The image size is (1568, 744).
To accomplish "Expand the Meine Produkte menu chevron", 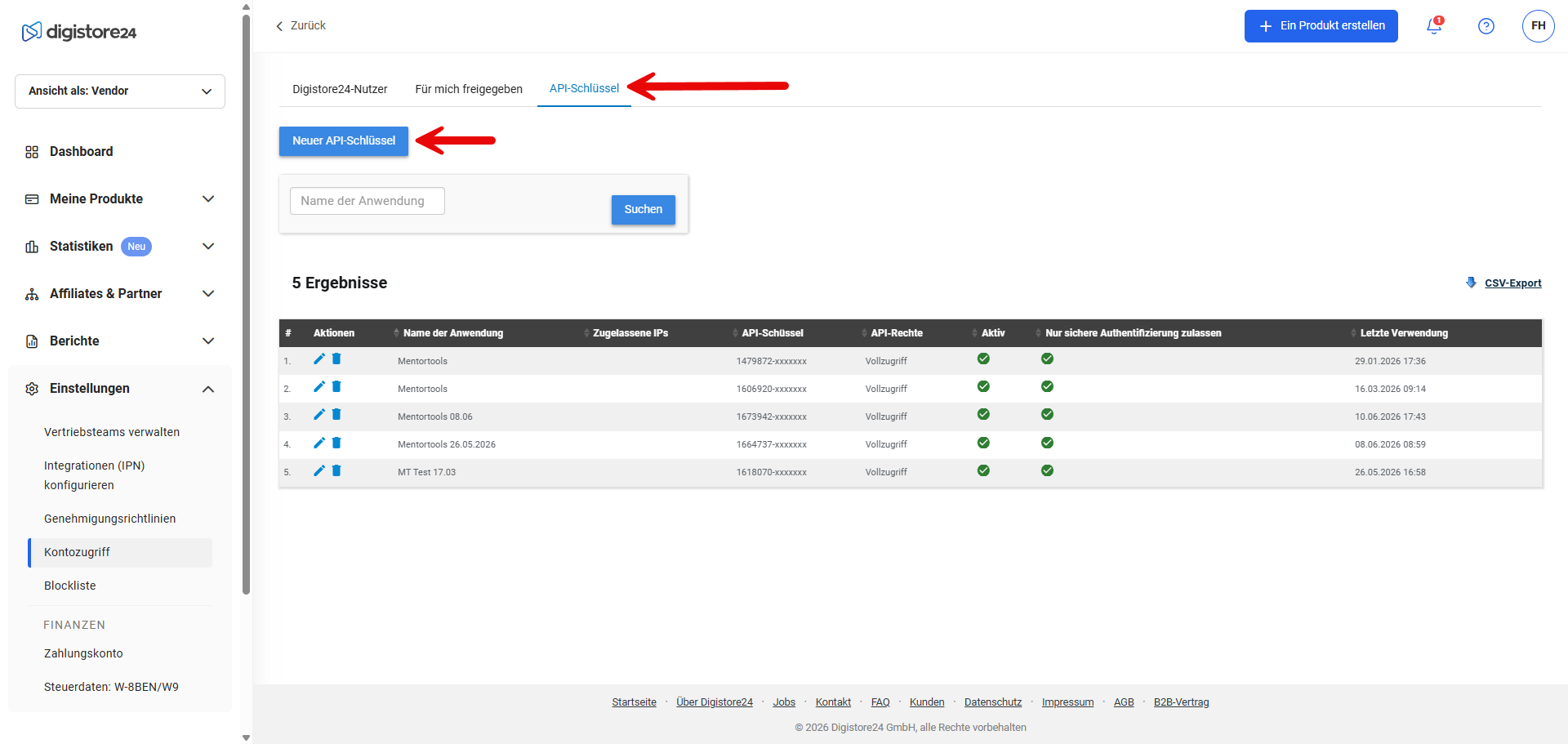I will [208, 199].
